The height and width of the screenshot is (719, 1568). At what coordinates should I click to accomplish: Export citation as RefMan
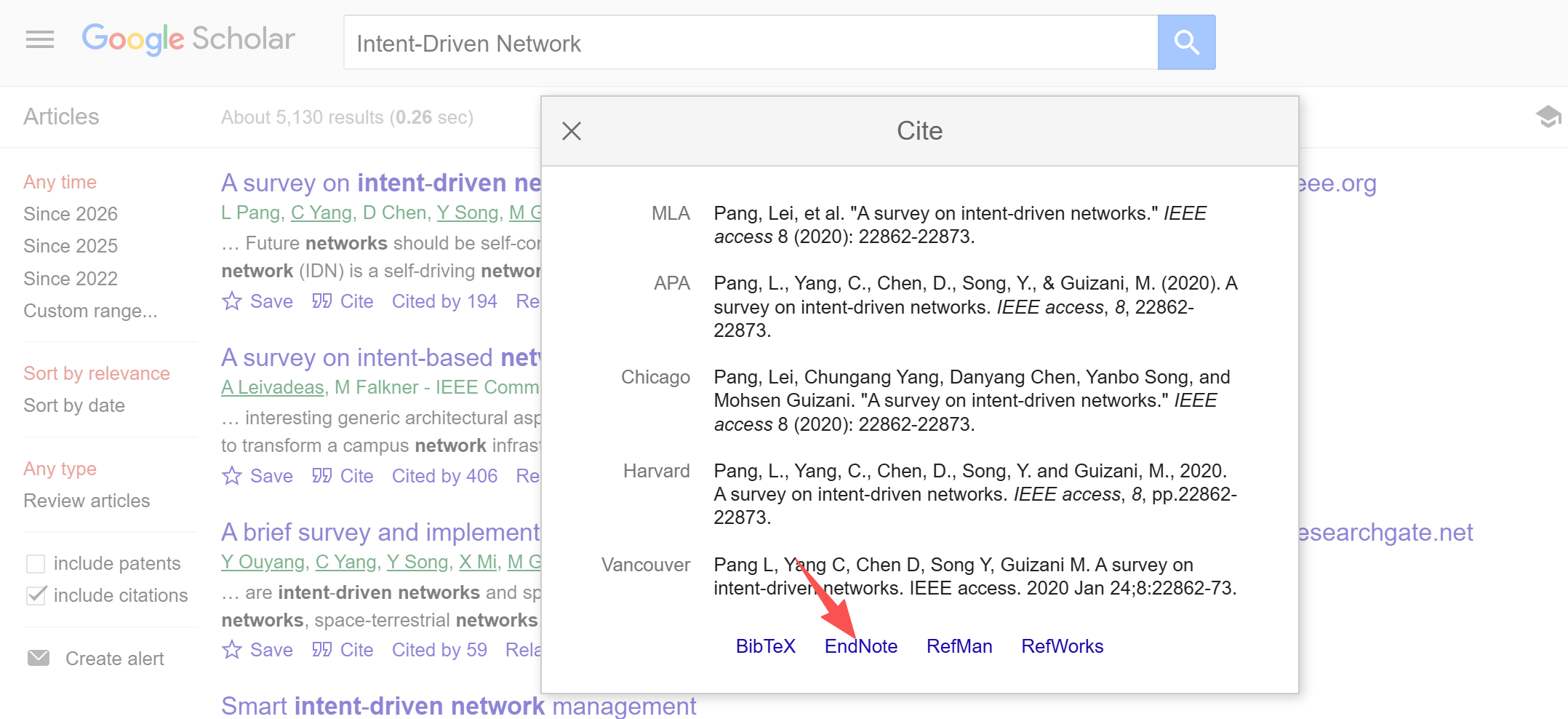tap(959, 646)
